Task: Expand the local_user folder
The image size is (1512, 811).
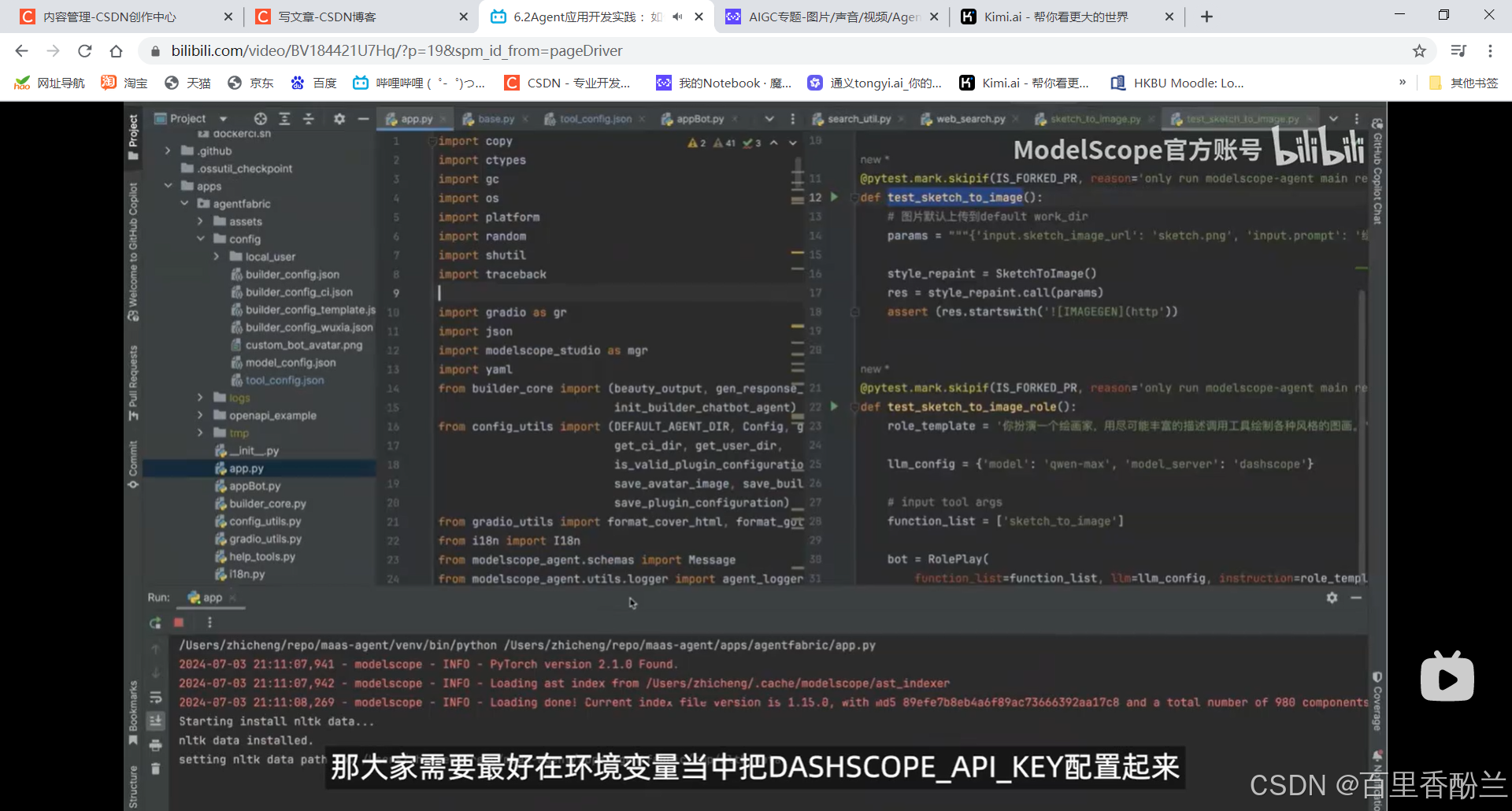Action: (216, 257)
